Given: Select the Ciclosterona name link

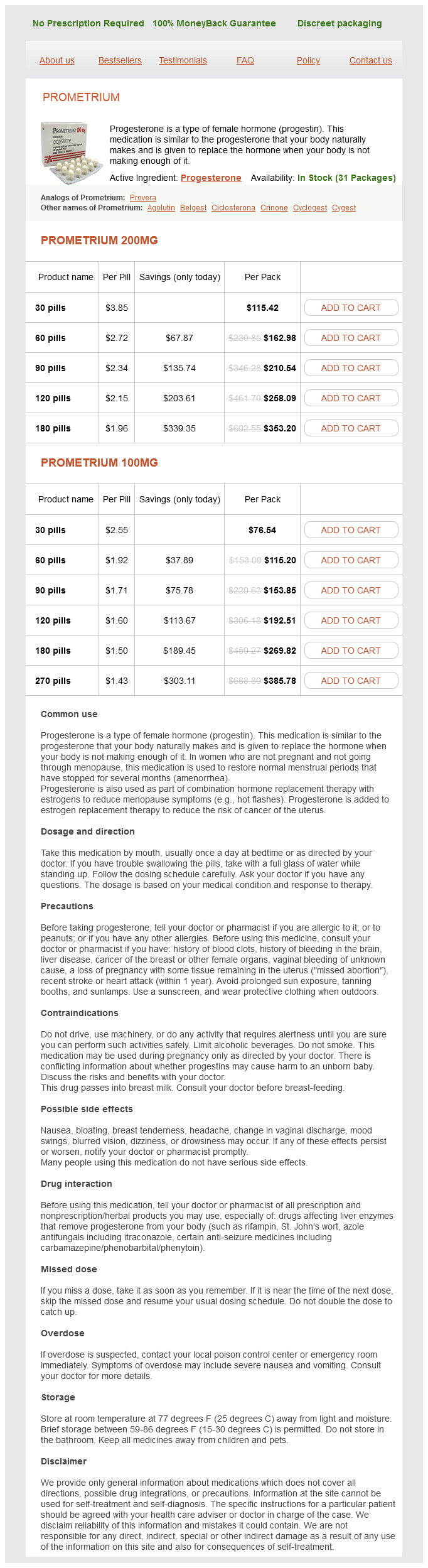Looking at the screenshot, I should click(233, 208).
